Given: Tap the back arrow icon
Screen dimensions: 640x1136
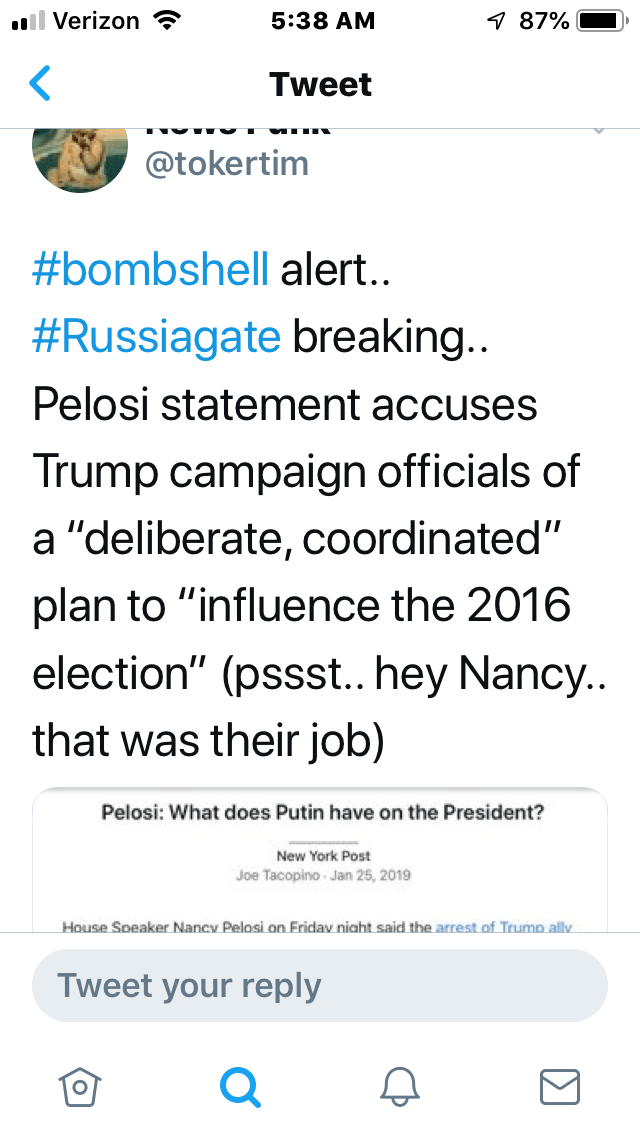Looking at the screenshot, I should [x=40, y=84].
